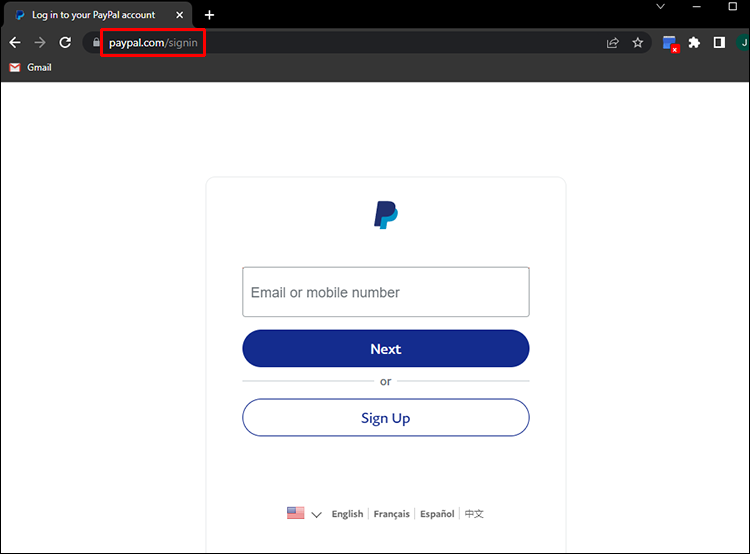
Task: Reload the PayPal sign-in page
Action: (x=65, y=43)
